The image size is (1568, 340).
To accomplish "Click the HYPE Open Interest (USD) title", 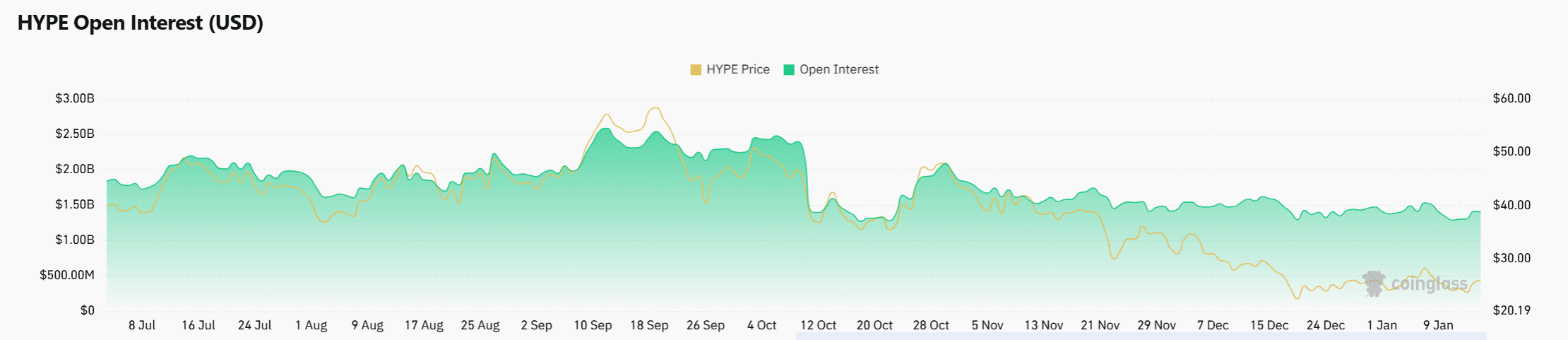I will [141, 23].
